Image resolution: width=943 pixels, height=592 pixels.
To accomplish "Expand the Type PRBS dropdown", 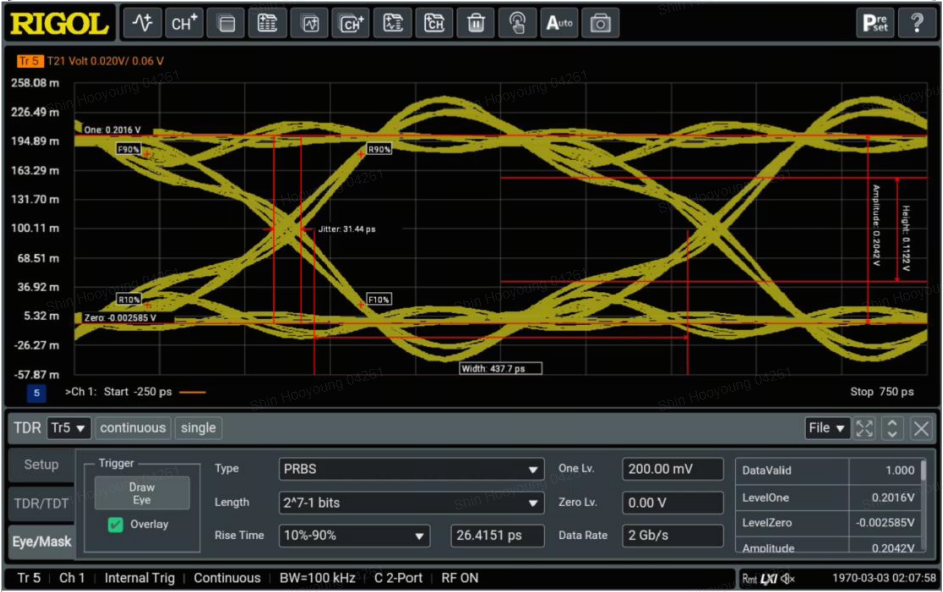I will tap(411, 469).
